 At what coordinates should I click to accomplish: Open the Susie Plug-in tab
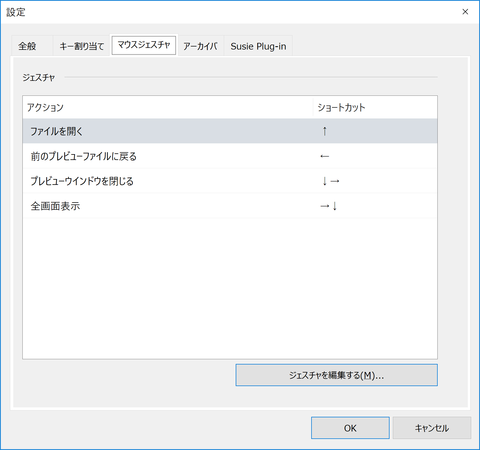coord(258,46)
